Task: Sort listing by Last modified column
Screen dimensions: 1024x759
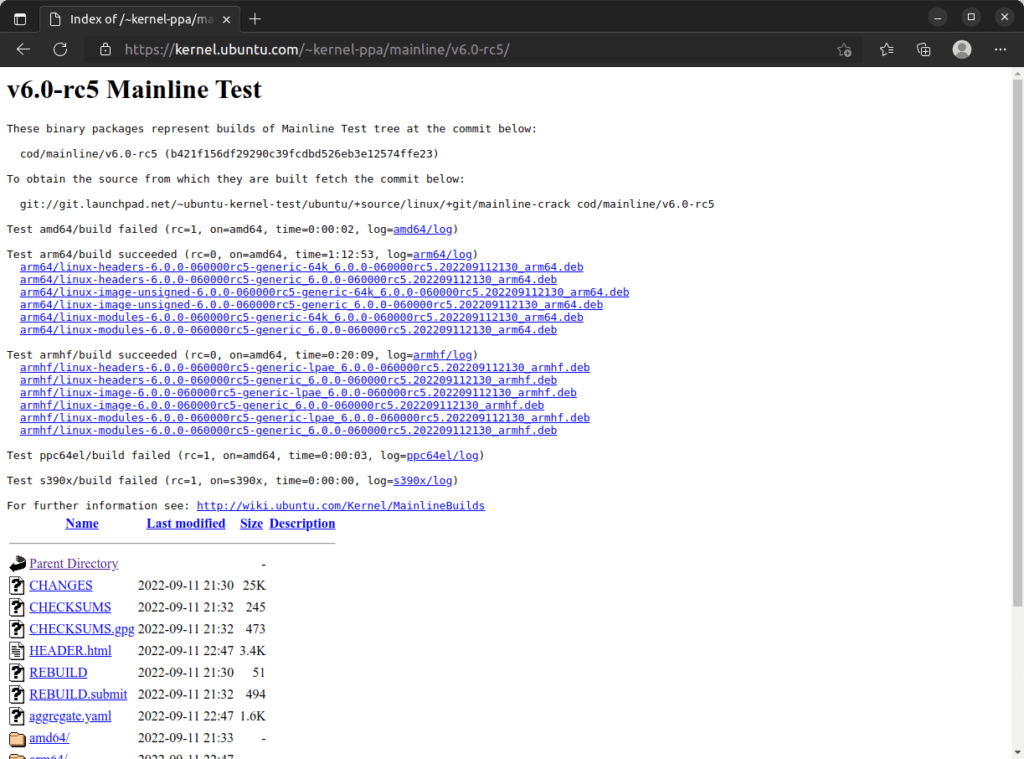Action: 185,523
